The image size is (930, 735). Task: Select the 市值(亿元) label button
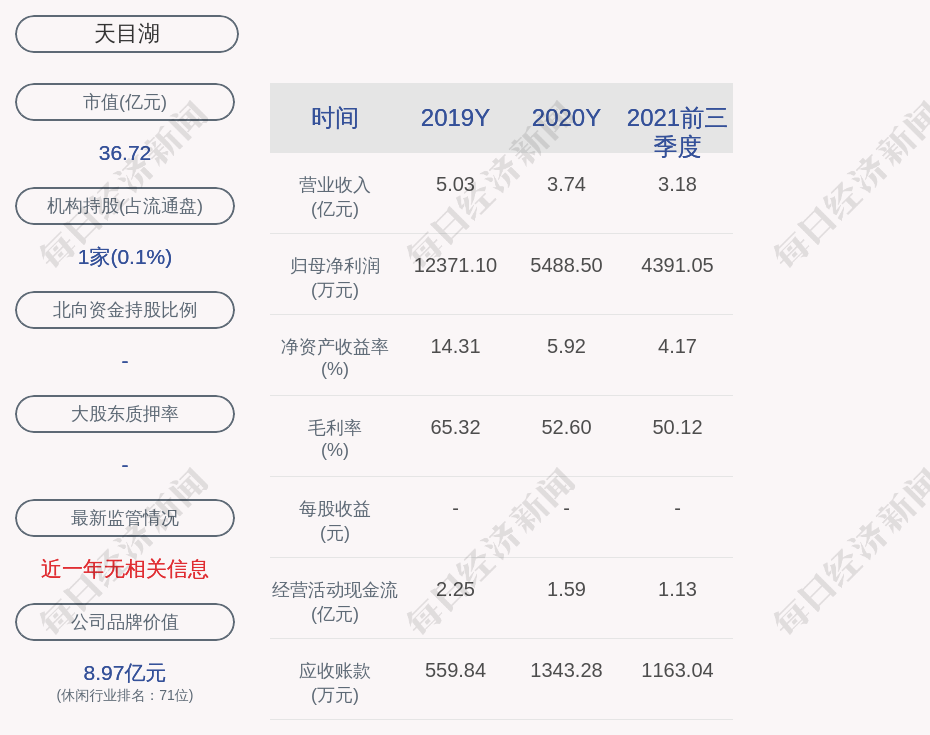[x=125, y=102]
